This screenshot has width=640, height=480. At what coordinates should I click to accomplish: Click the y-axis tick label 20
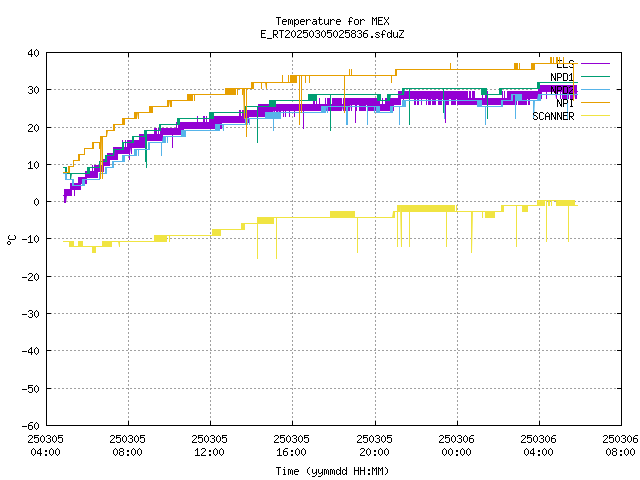33,128
